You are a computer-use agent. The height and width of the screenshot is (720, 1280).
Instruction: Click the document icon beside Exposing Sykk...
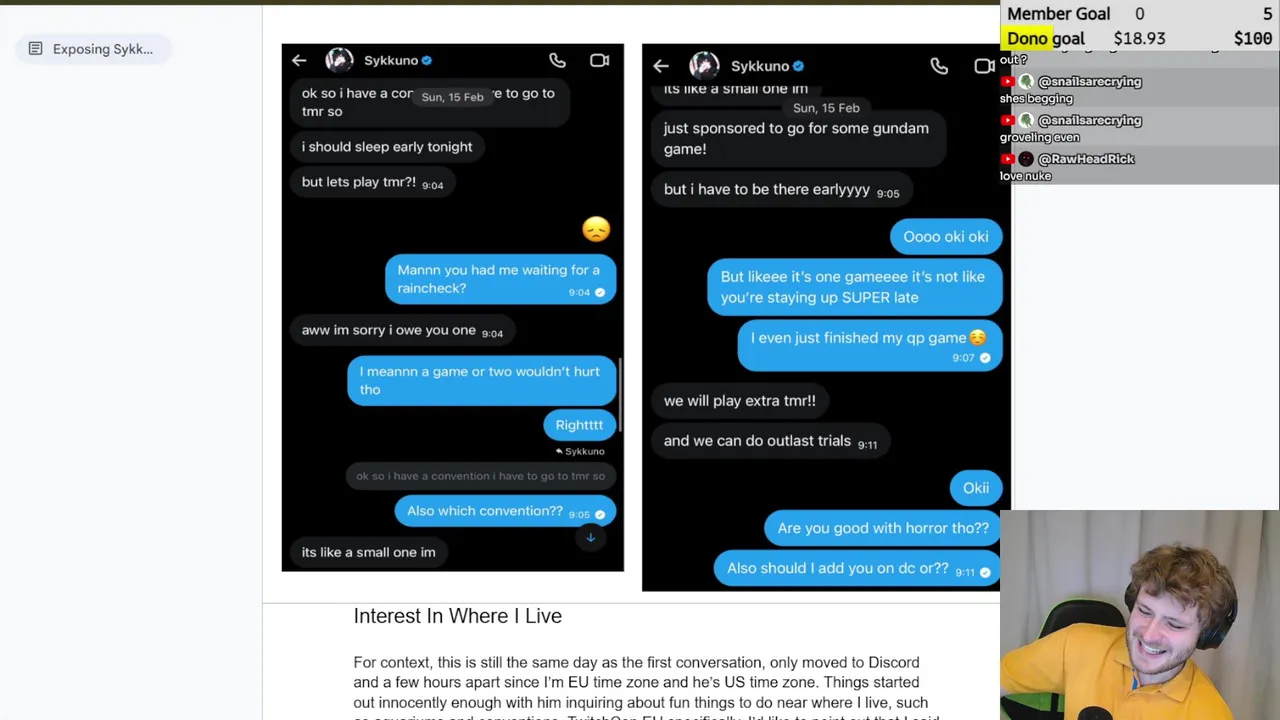coord(35,49)
